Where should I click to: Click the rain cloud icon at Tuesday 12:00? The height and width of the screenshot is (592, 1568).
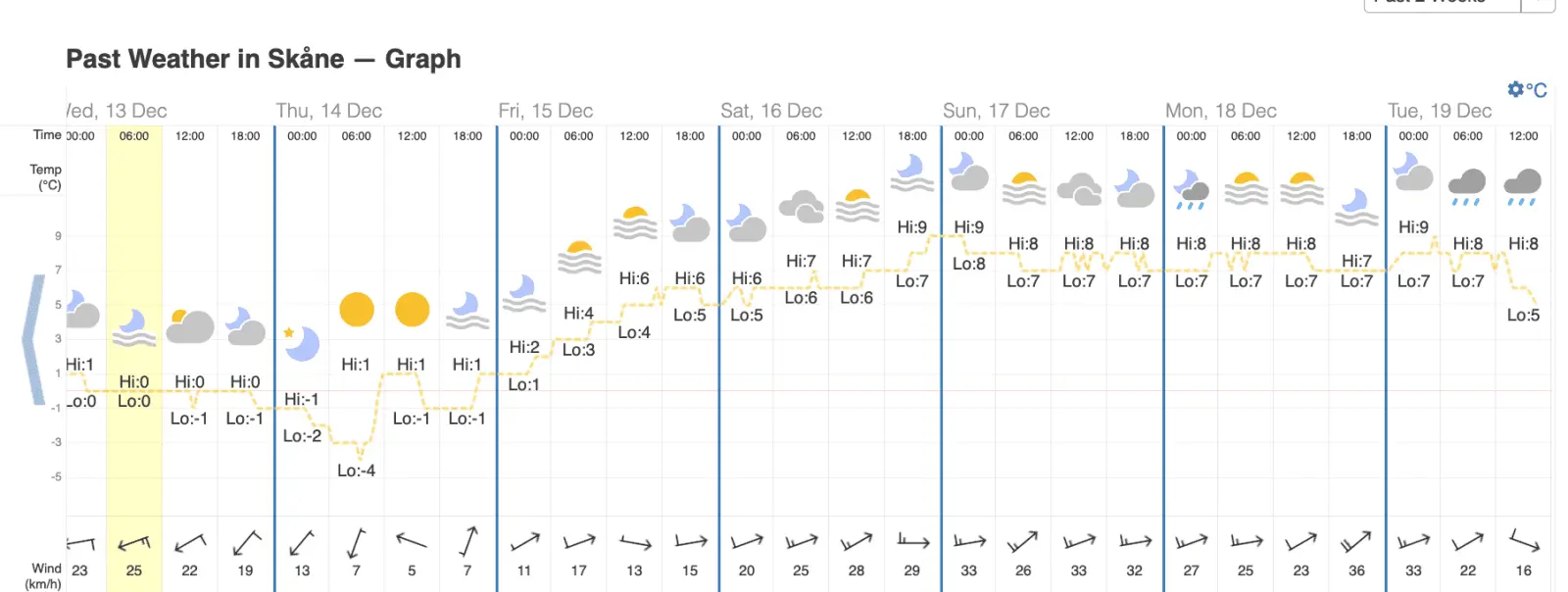tap(1522, 186)
